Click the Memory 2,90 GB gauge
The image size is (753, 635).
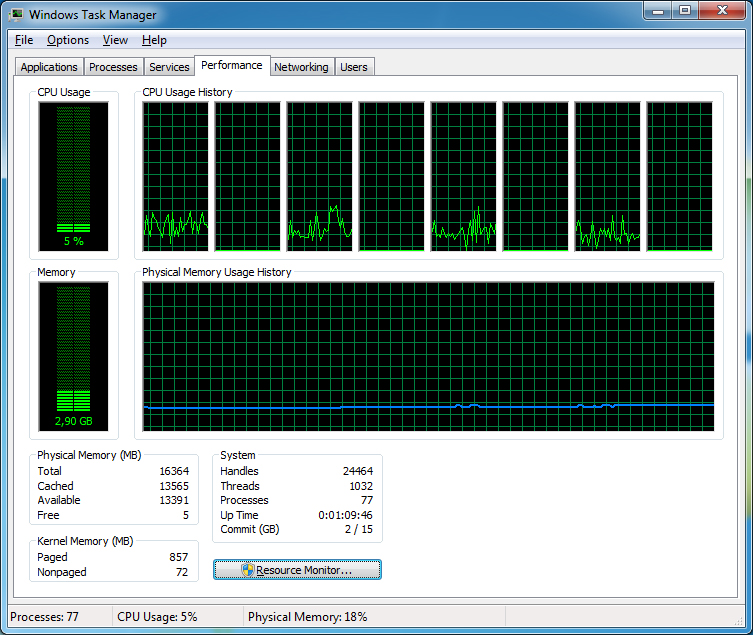[x=73, y=356]
